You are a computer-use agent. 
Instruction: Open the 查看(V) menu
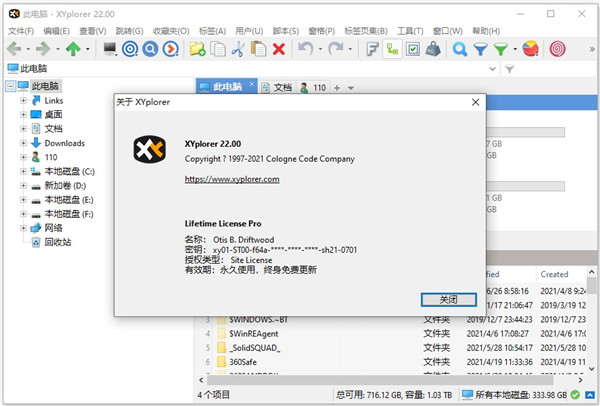point(93,31)
